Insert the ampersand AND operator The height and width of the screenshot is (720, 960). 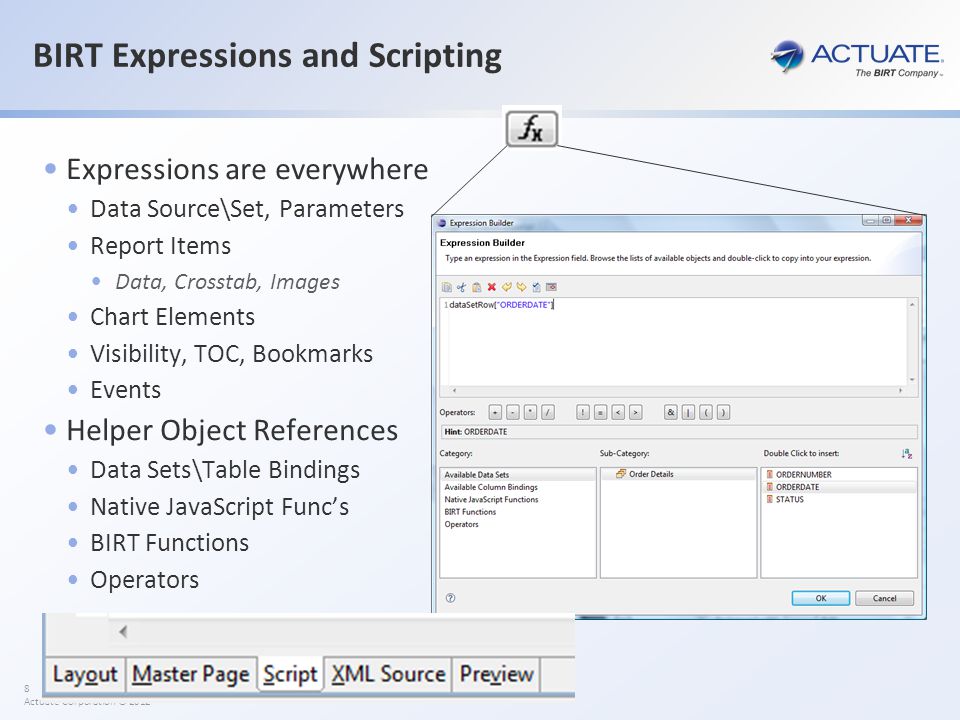[x=671, y=413]
